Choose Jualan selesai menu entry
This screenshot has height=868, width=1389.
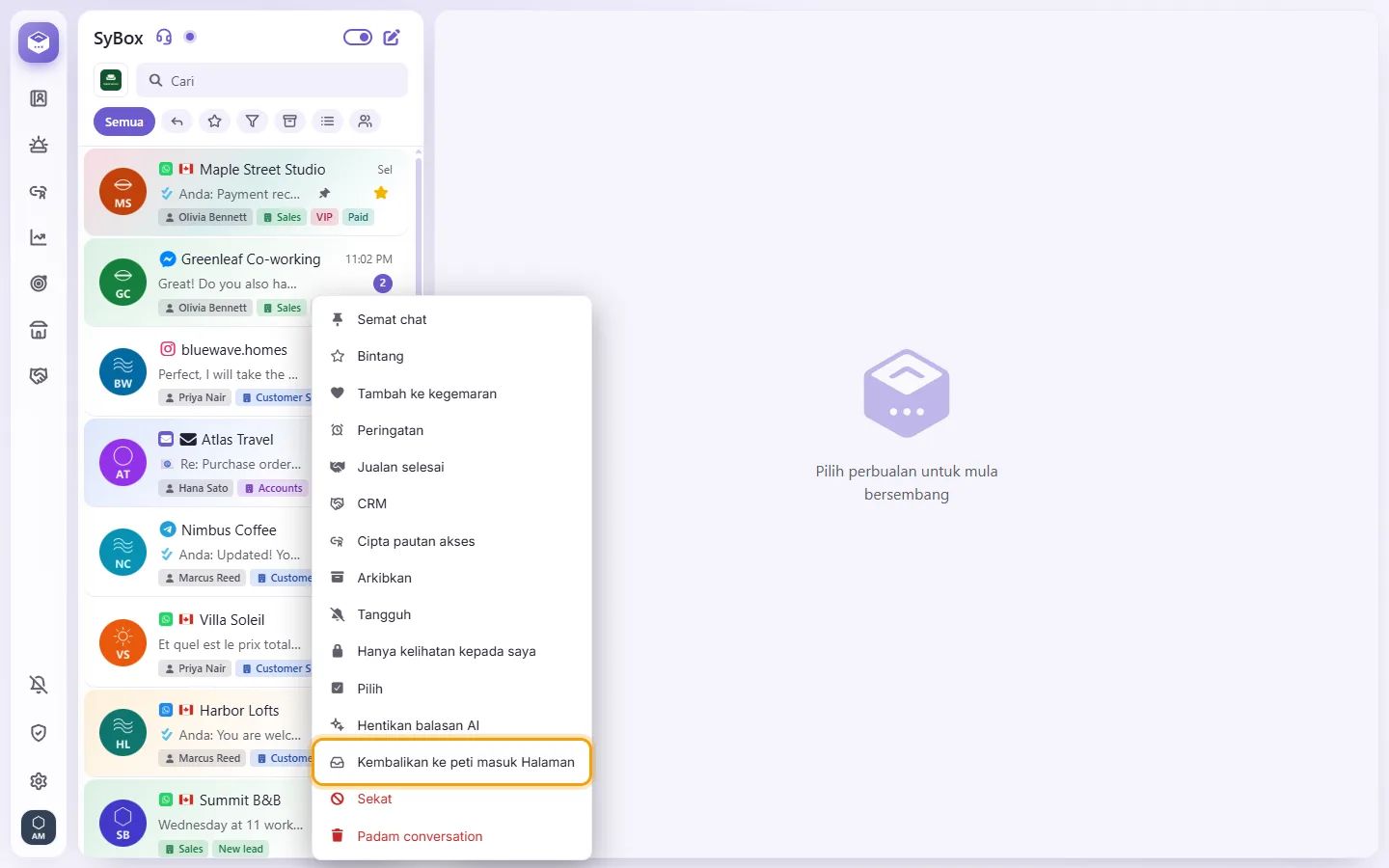pyautogui.click(x=451, y=467)
